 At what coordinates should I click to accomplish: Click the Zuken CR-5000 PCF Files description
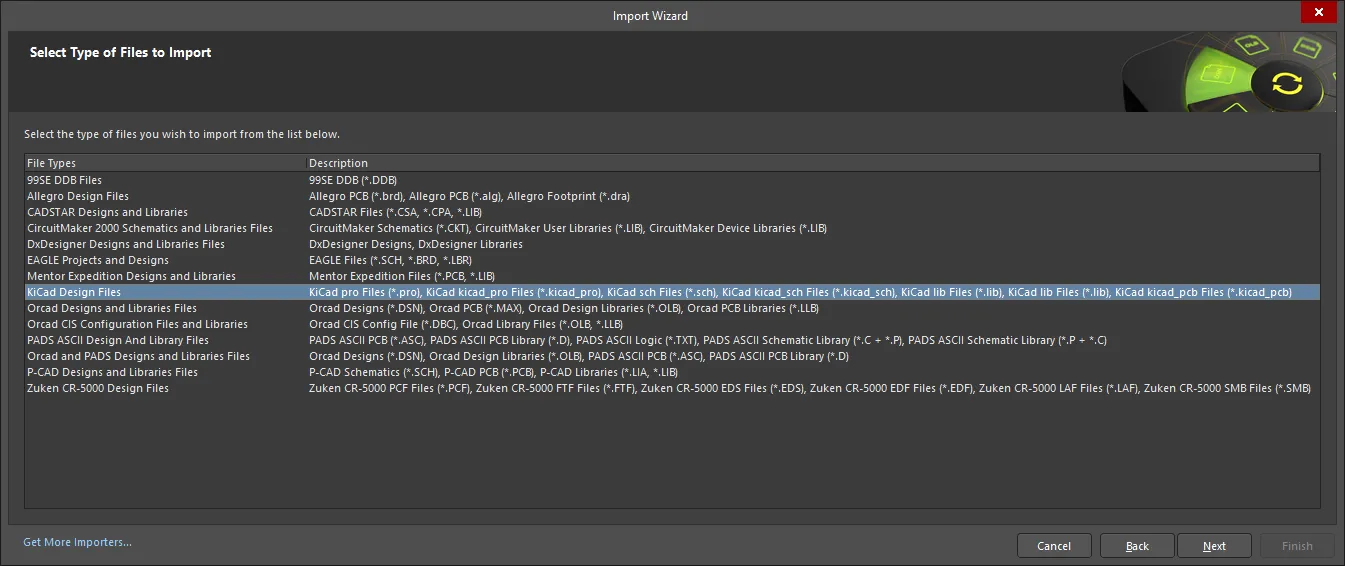(810, 388)
